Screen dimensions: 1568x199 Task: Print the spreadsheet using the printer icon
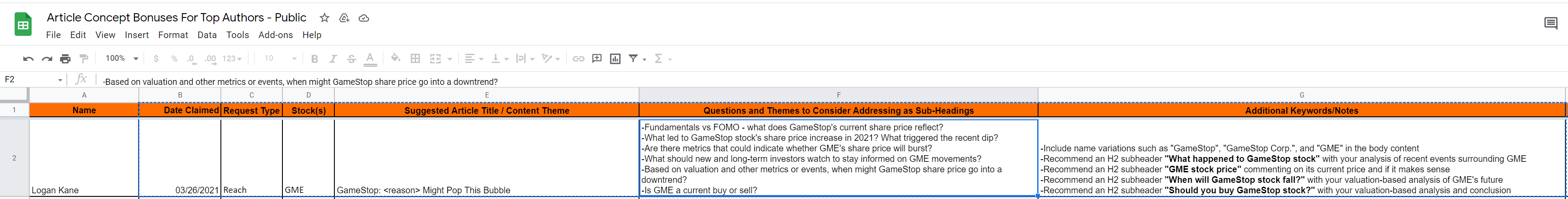(x=65, y=59)
